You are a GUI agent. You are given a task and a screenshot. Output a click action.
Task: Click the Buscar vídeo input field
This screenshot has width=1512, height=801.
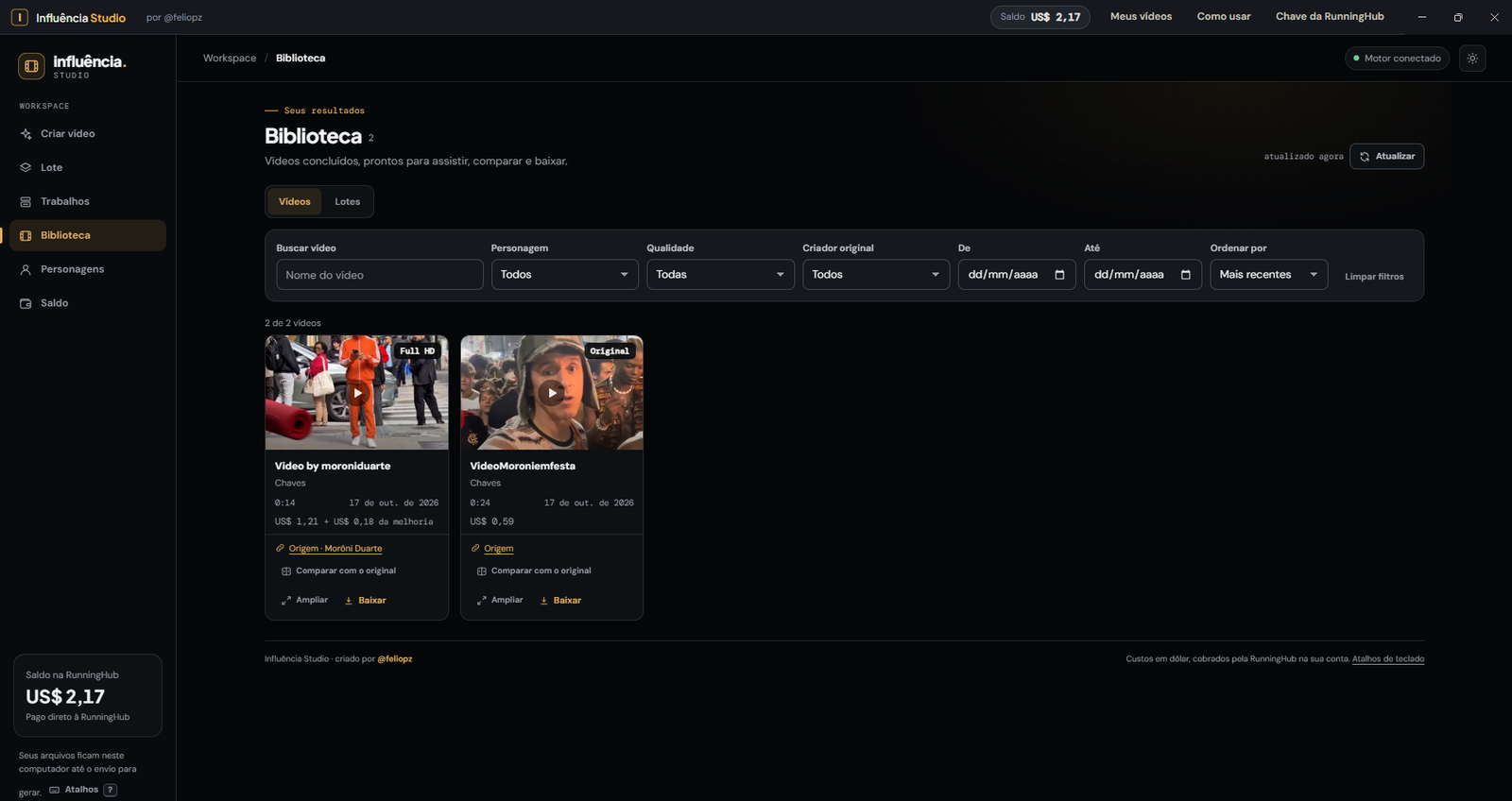coord(380,275)
